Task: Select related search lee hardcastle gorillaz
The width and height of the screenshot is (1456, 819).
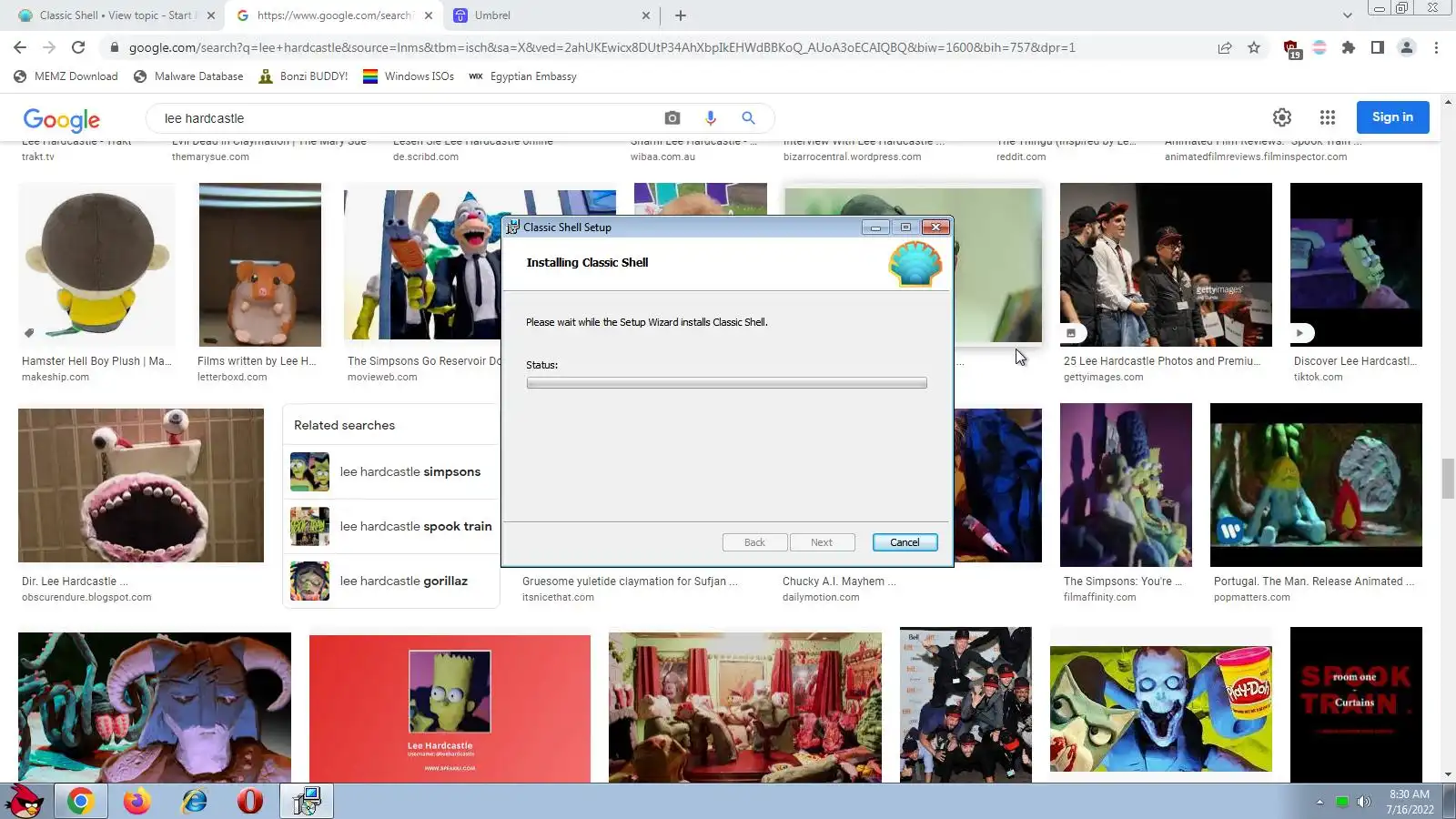Action: coord(391,581)
